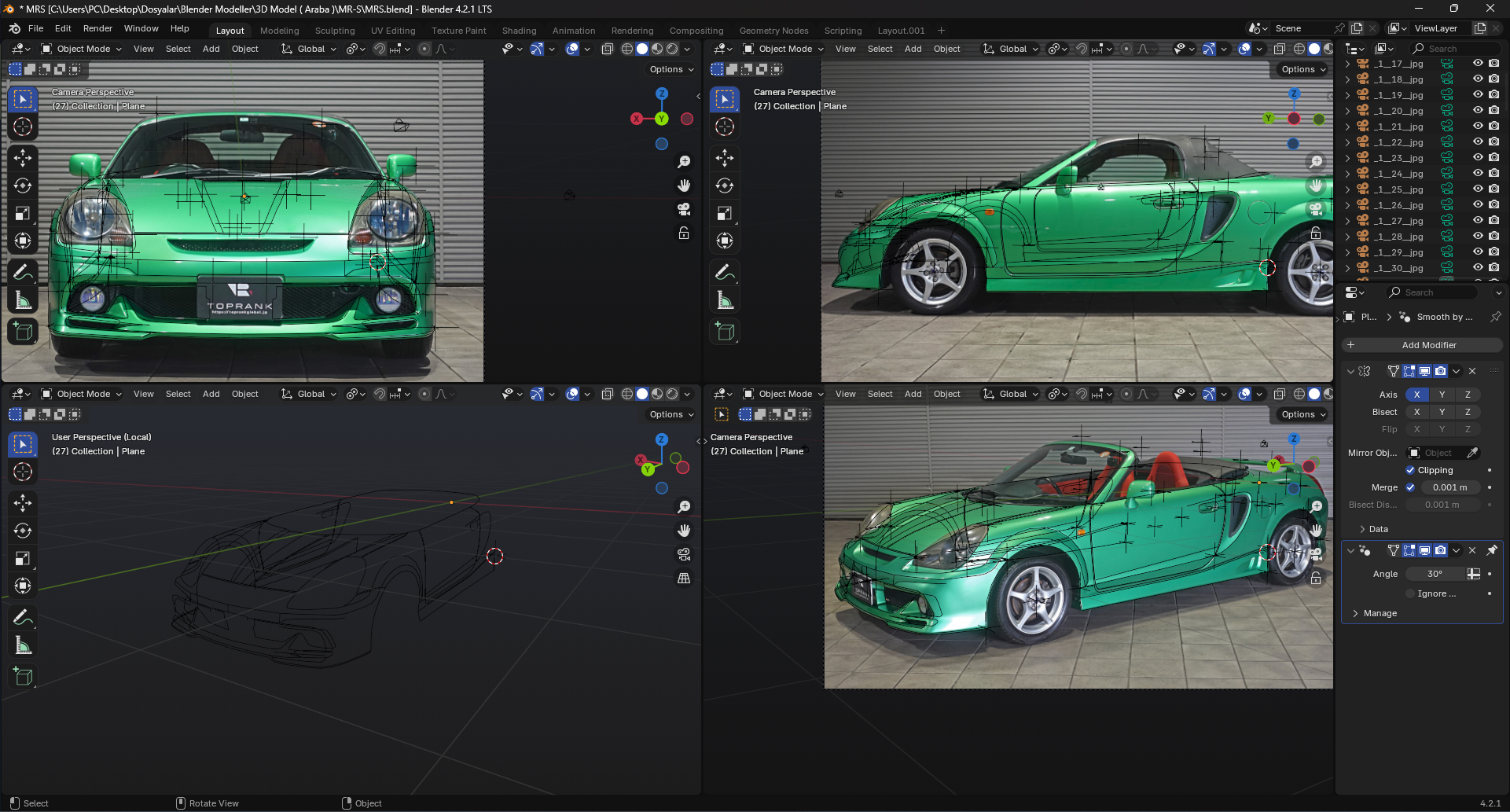Hide the _1_17_jpg item in outliner
The height and width of the screenshot is (812, 1510).
tap(1478, 64)
